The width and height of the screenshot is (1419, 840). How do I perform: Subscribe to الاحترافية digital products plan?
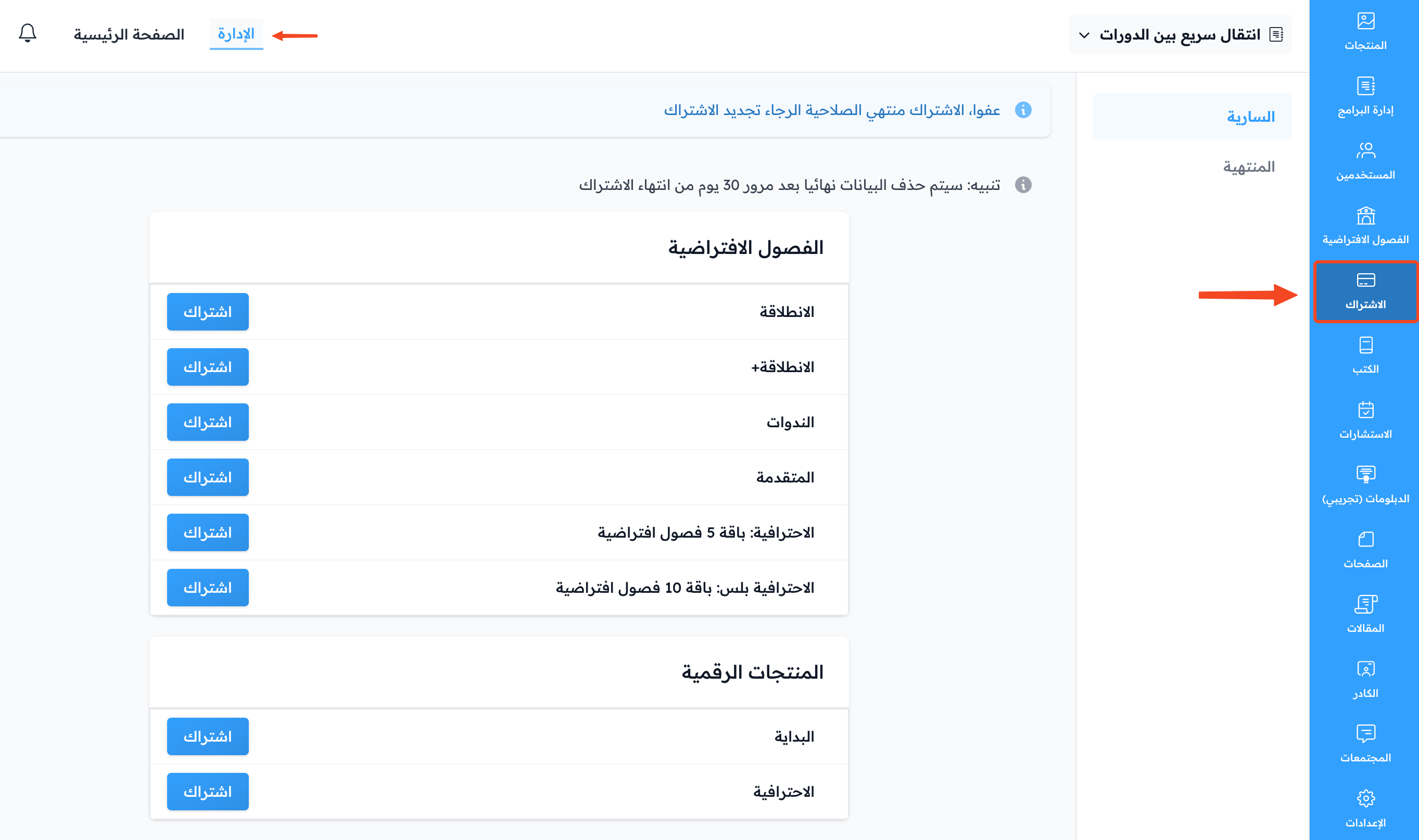[208, 792]
